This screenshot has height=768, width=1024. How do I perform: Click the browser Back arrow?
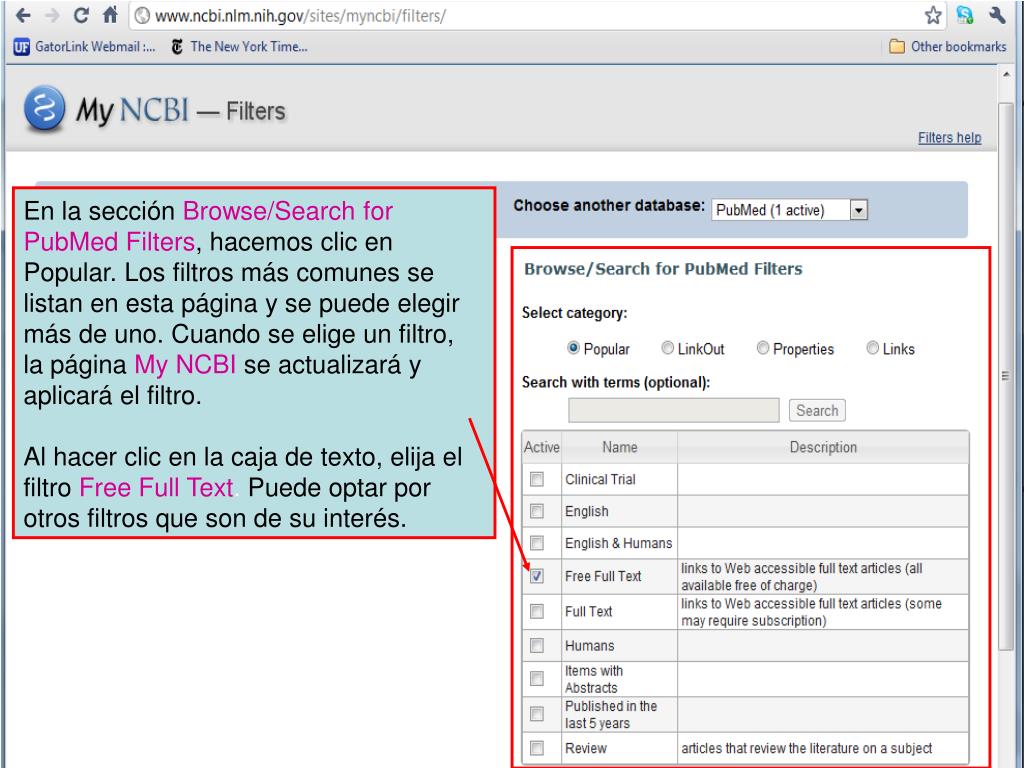[x=23, y=15]
